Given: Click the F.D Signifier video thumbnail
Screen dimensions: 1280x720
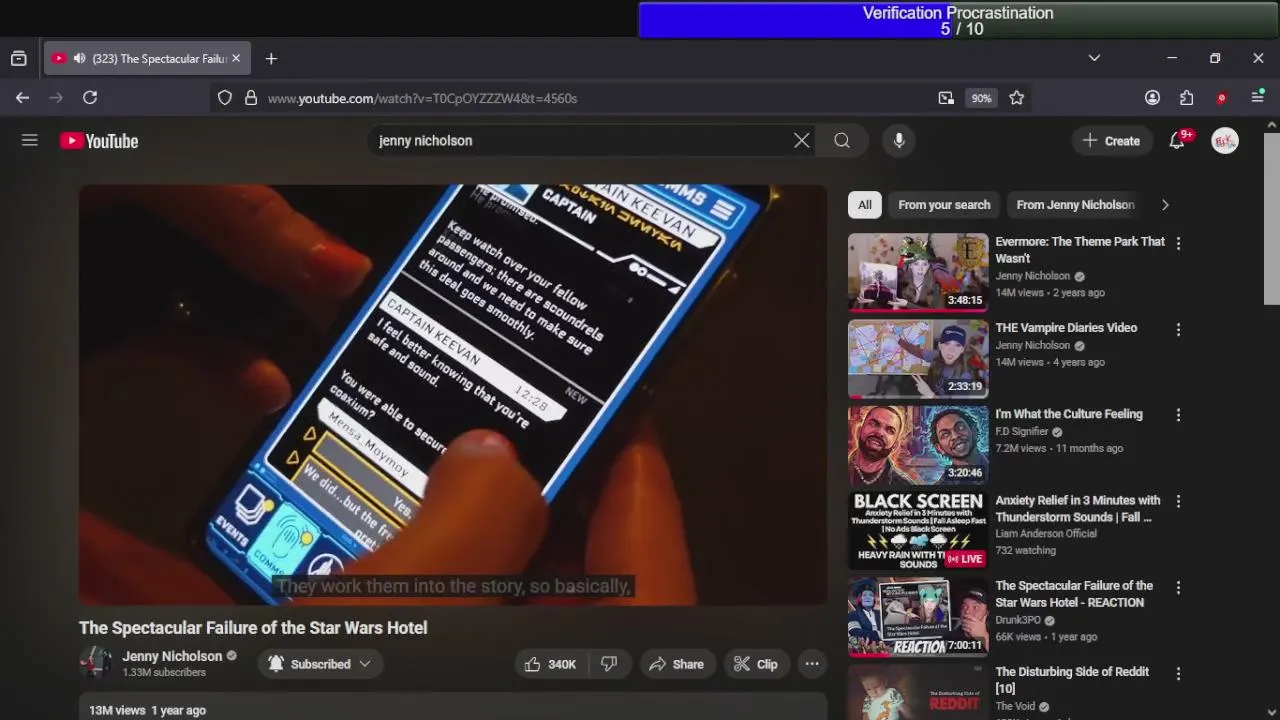Looking at the screenshot, I should point(918,445).
